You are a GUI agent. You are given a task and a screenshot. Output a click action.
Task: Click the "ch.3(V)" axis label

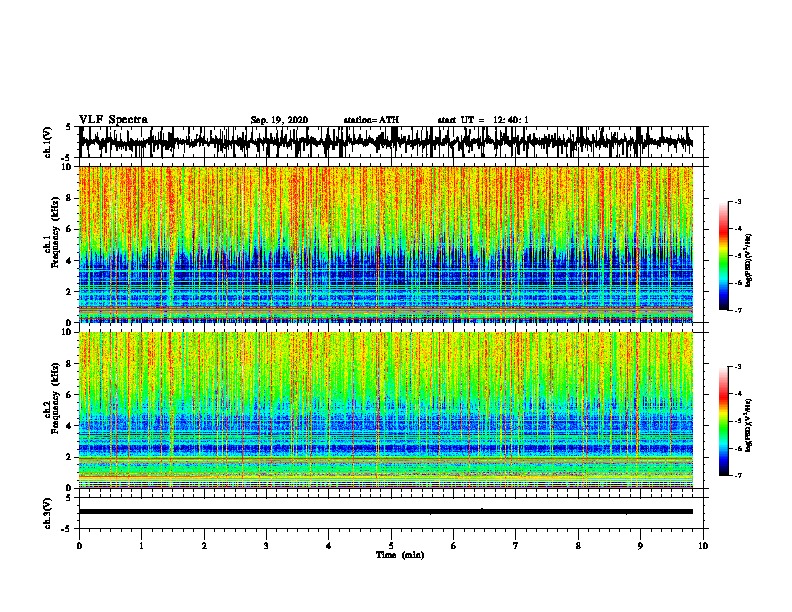[48, 513]
